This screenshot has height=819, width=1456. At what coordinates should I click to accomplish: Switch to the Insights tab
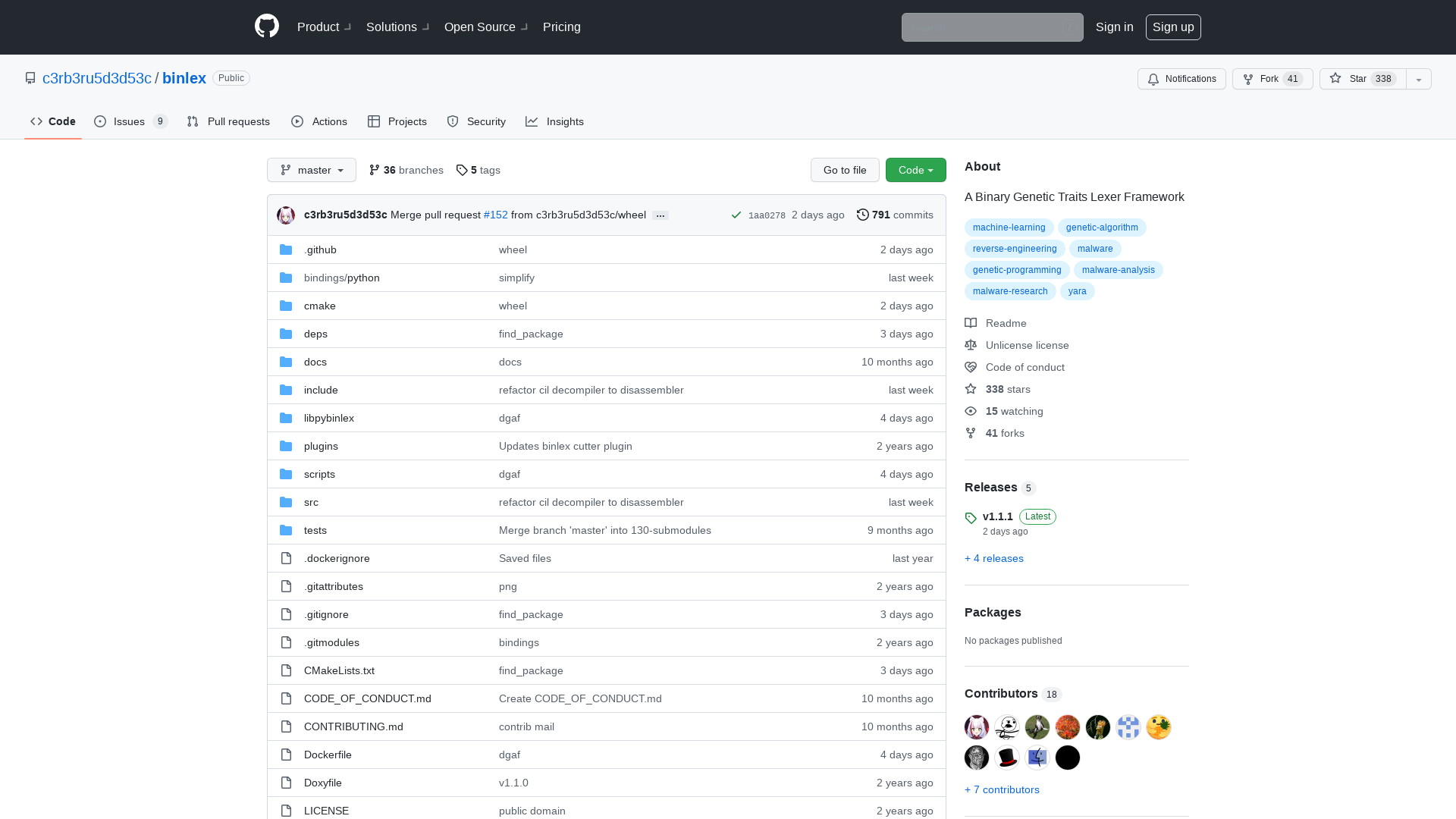pos(555,121)
